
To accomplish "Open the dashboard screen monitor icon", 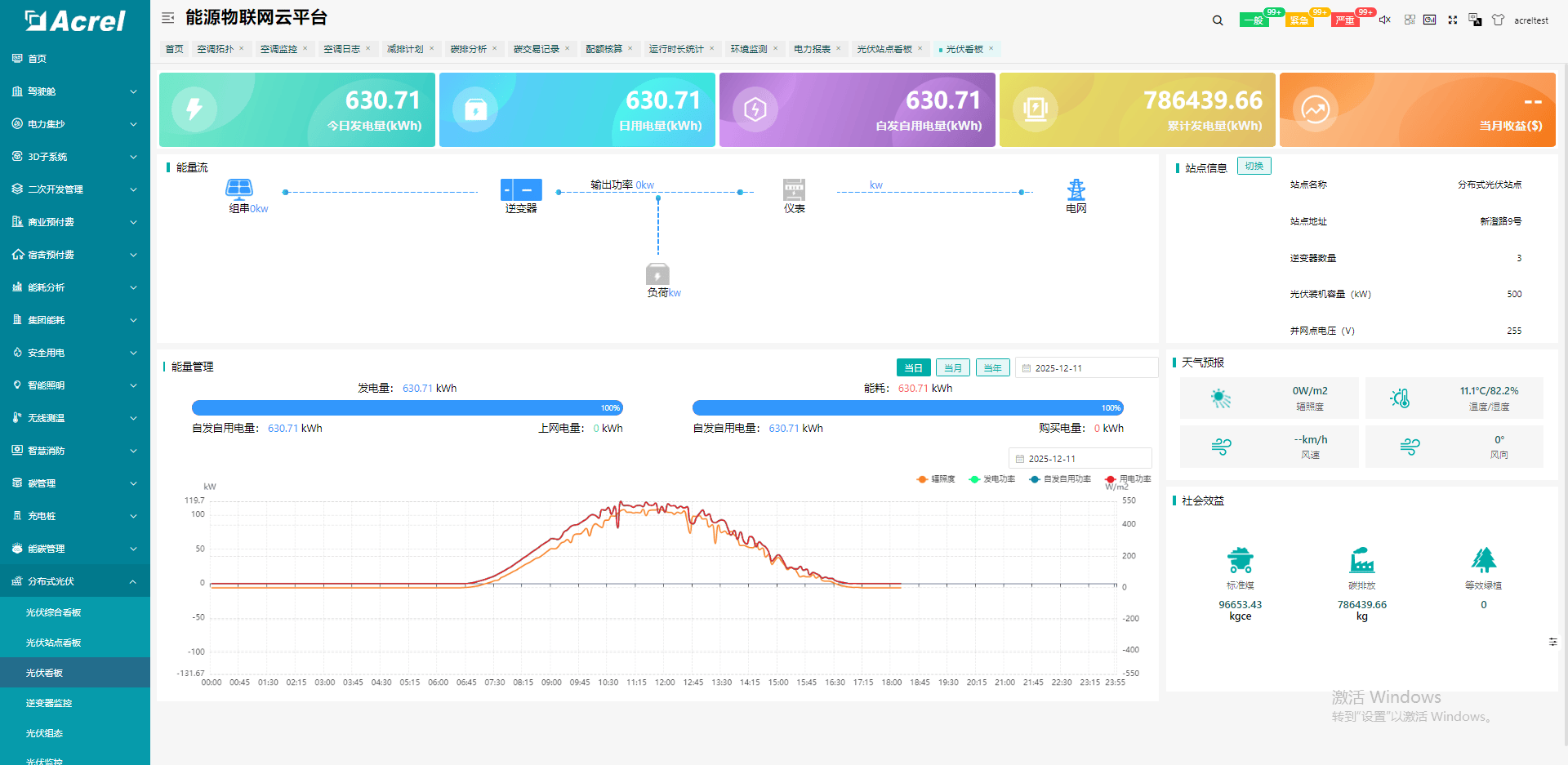I will click(x=1430, y=20).
